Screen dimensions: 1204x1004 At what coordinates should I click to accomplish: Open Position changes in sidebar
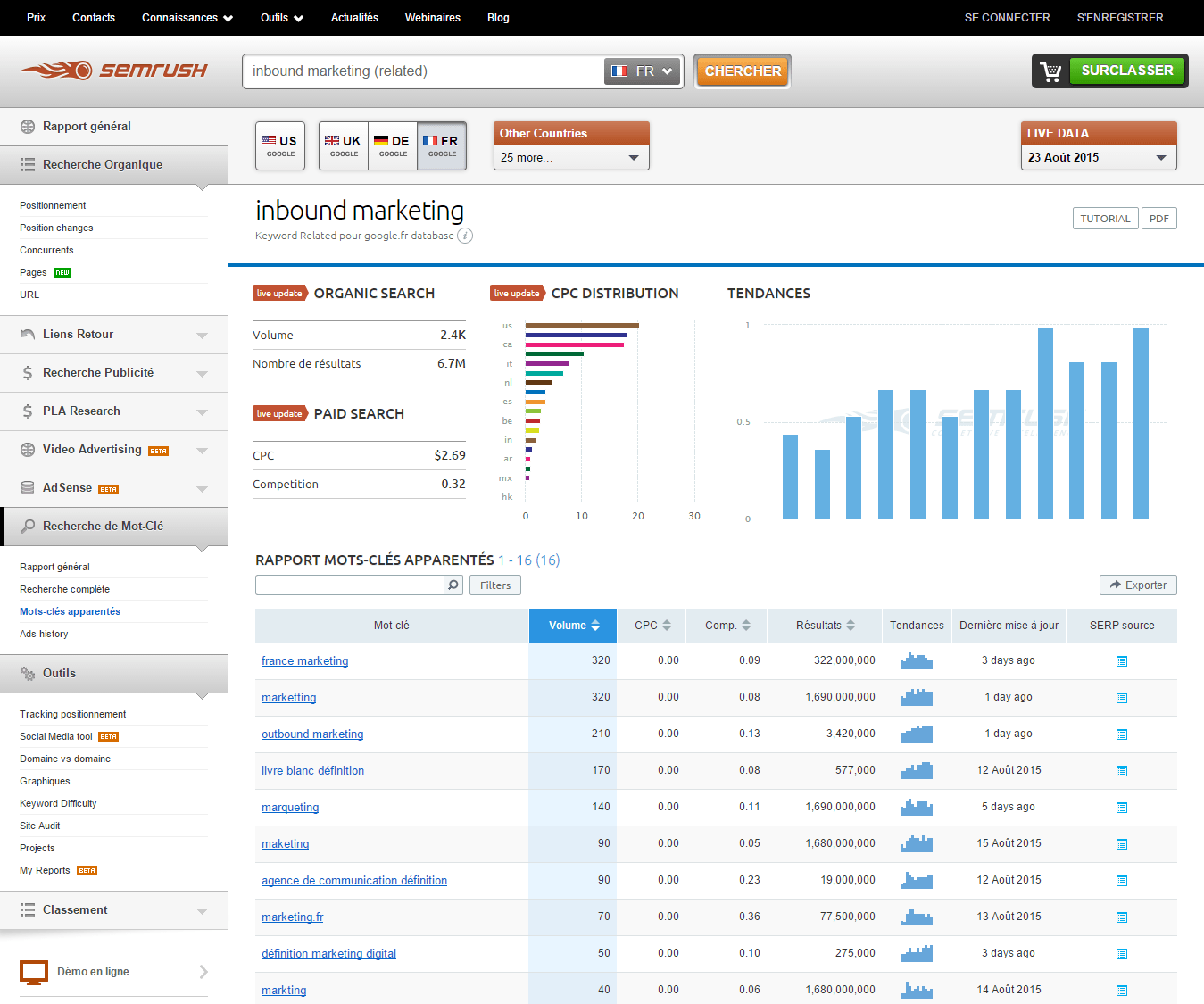(56, 228)
